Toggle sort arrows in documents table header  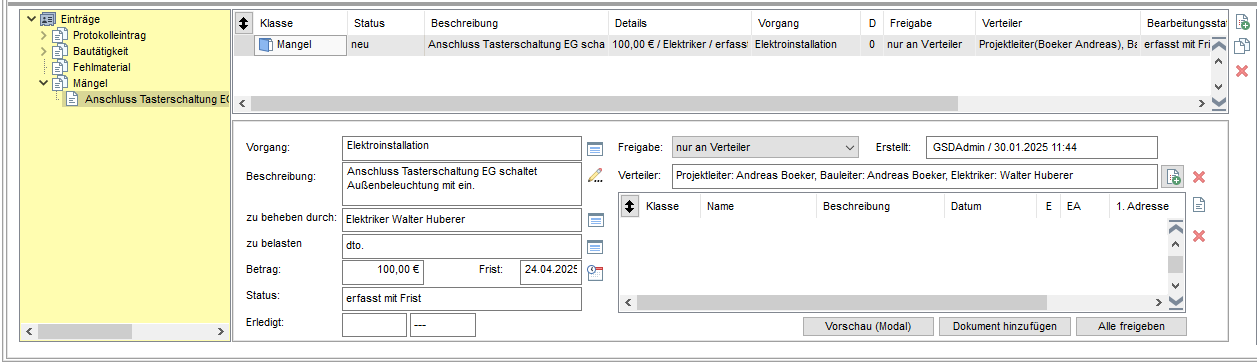[629, 206]
